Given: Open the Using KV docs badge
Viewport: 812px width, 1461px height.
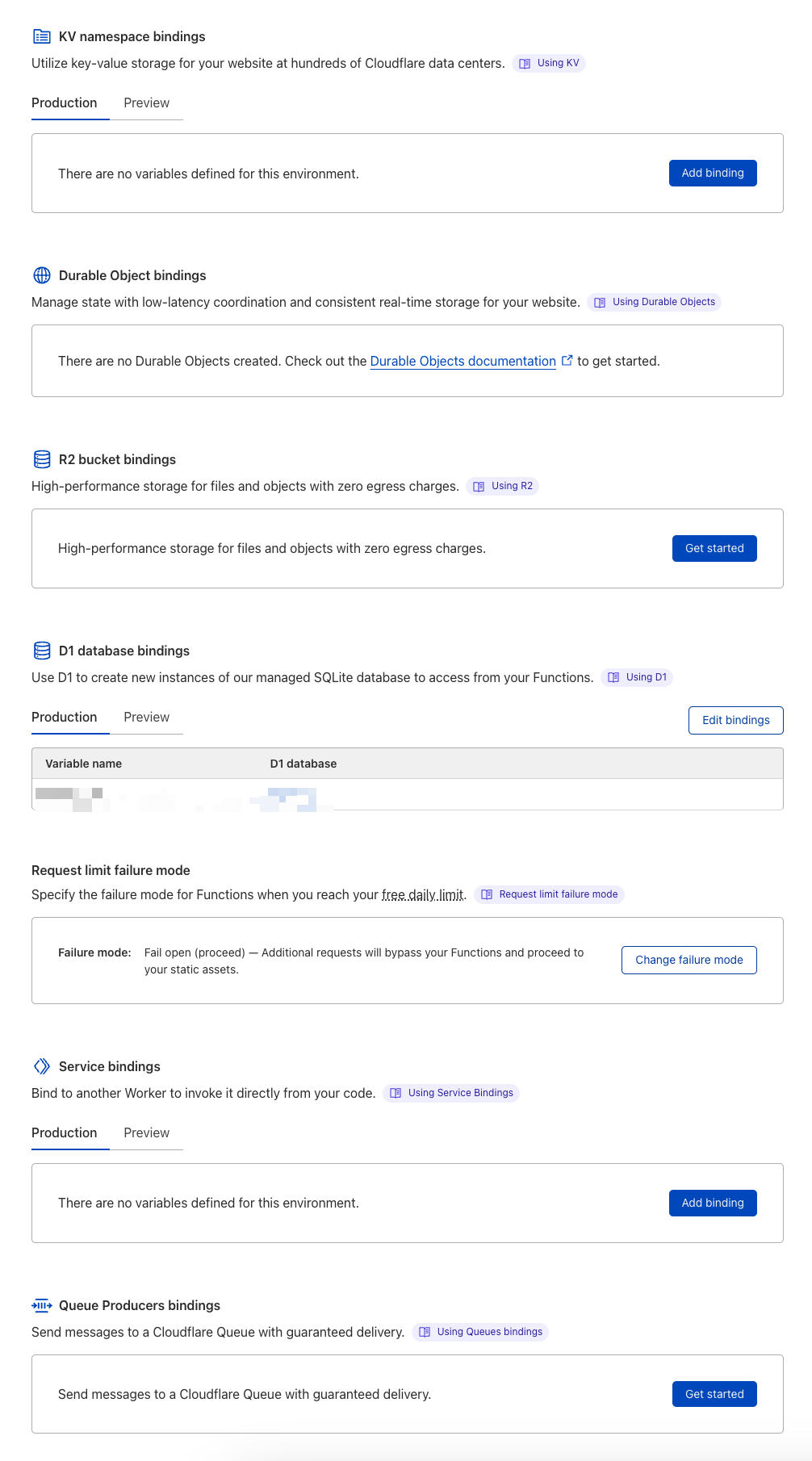Looking at the screenshot, I should (x=549, y=63).
